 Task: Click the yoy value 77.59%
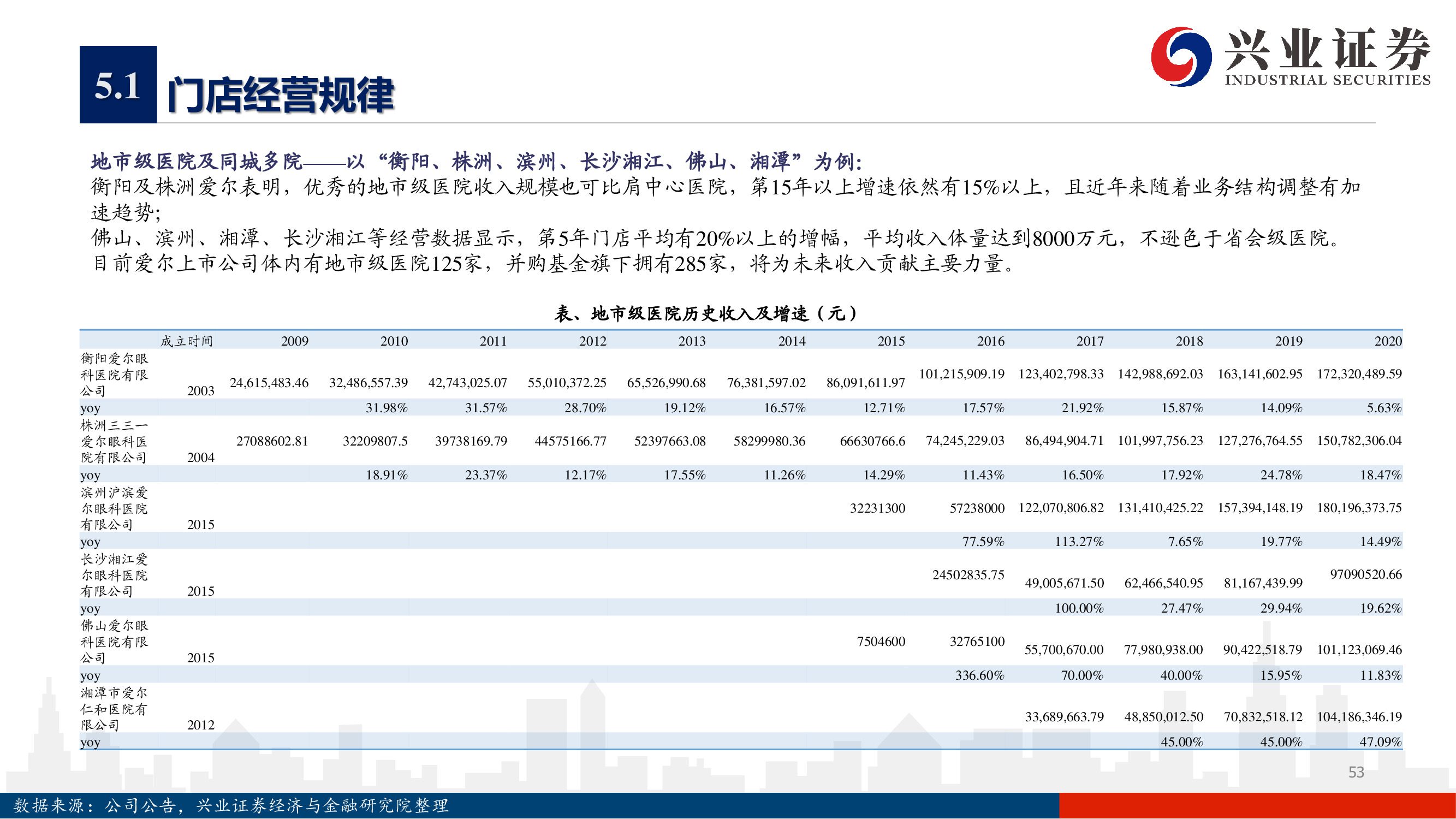pyautogui.click(x=983, y=542)
